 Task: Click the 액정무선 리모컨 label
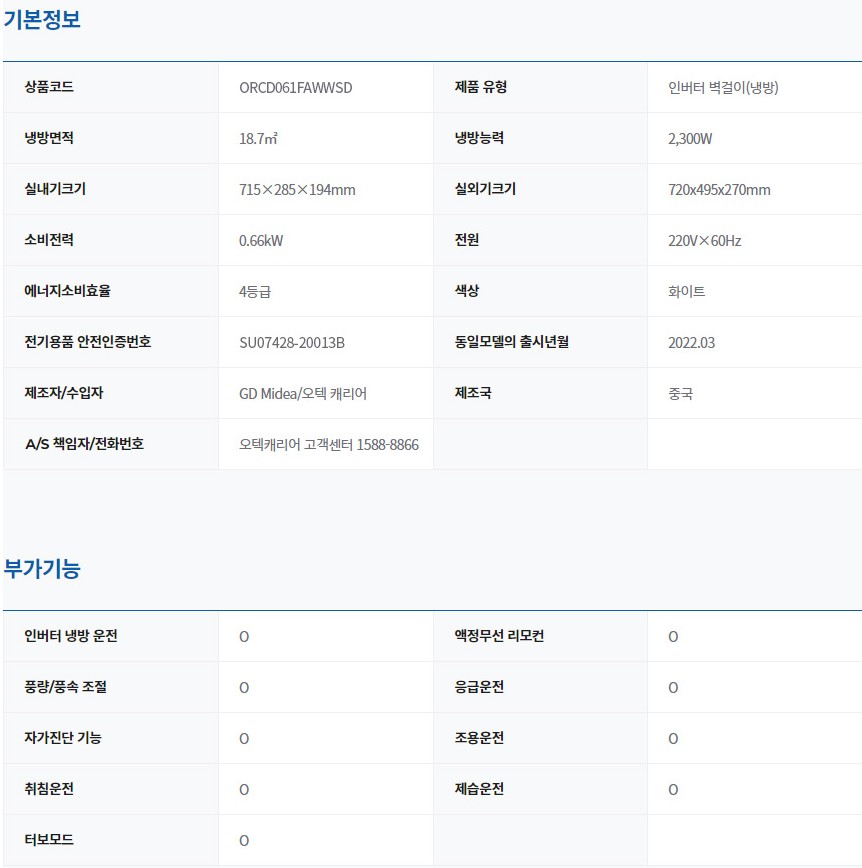click(x=499, y=636)
